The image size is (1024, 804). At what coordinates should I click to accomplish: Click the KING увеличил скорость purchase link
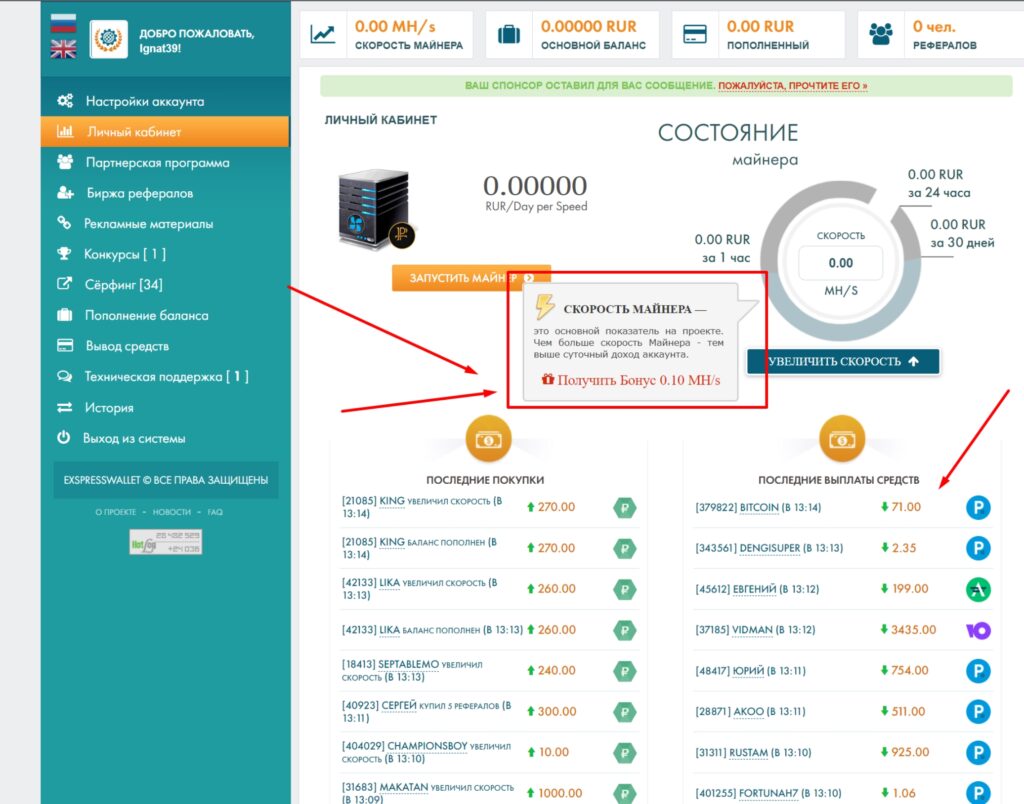click(x=392, y=501)
